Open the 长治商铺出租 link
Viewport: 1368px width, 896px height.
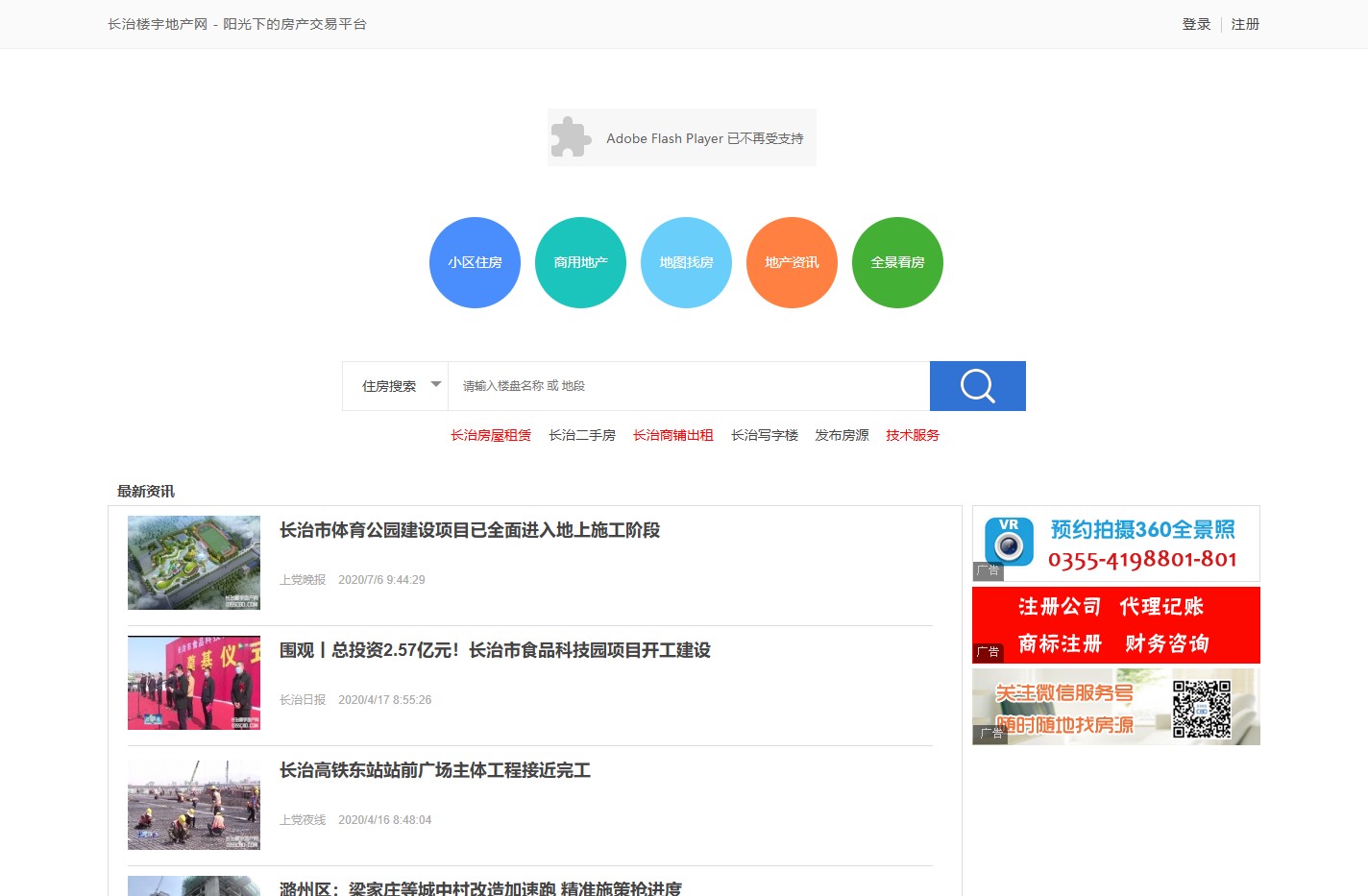(673, 435)
